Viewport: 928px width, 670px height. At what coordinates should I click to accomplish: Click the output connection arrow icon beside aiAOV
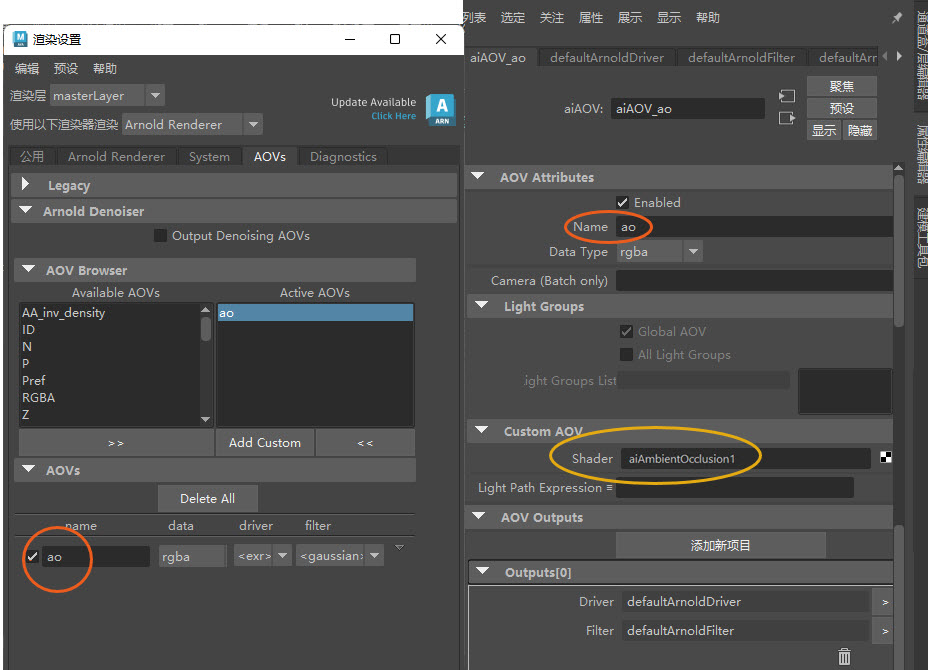pos(787,118)
